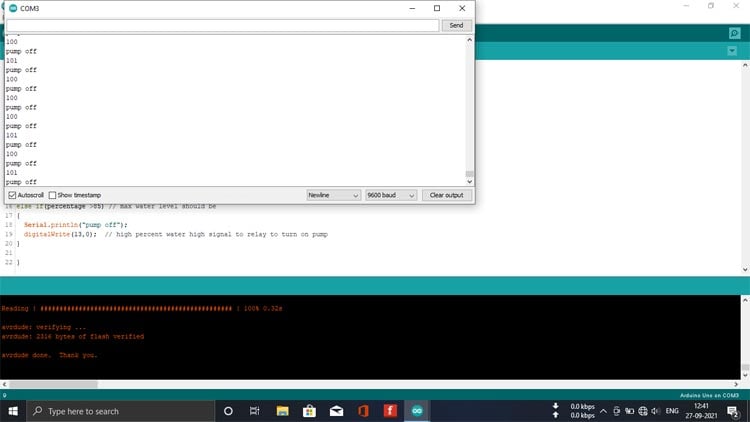Click the serial output vertical scrollbar
Screen dimensions: 750x422
tap(470, 110)
